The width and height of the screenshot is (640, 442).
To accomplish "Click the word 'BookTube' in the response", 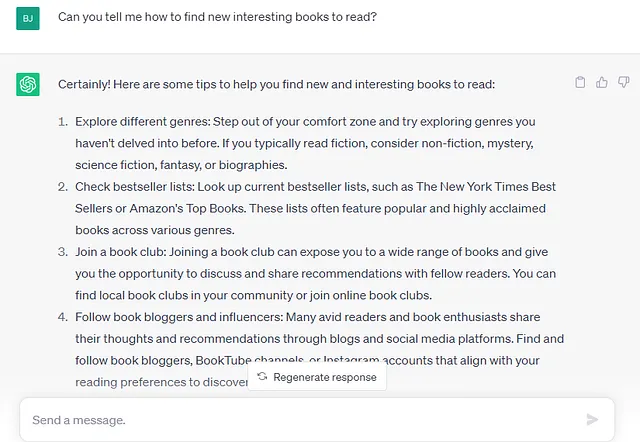I will tap(223, 360).
